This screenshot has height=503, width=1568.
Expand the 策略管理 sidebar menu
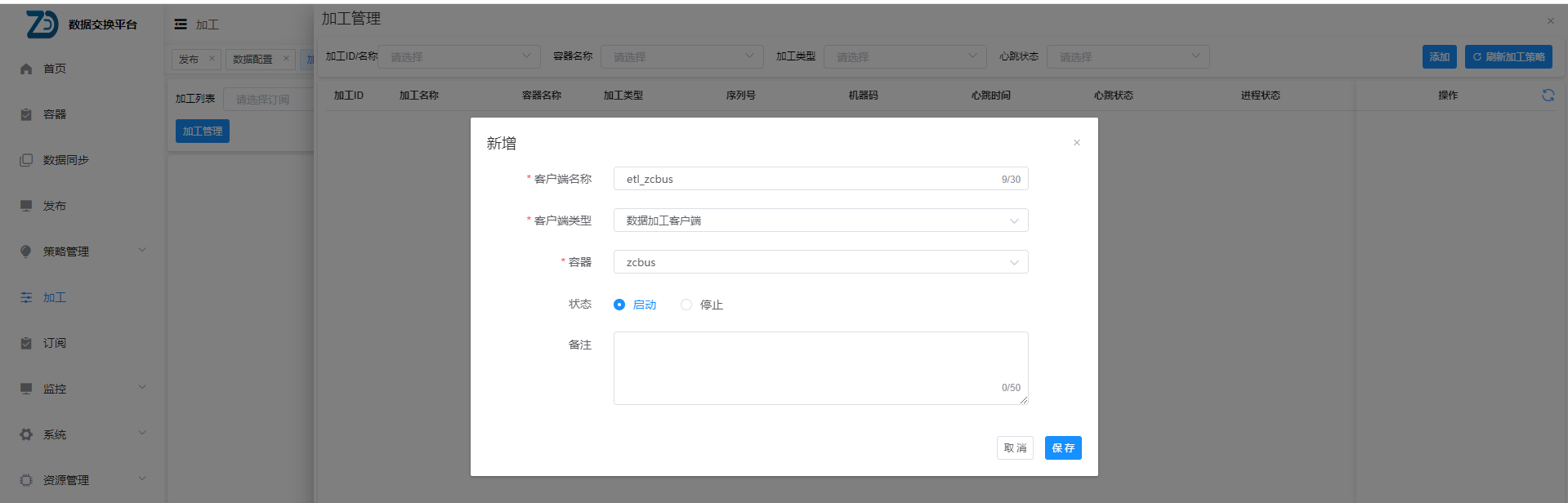[x=82, y=251]
